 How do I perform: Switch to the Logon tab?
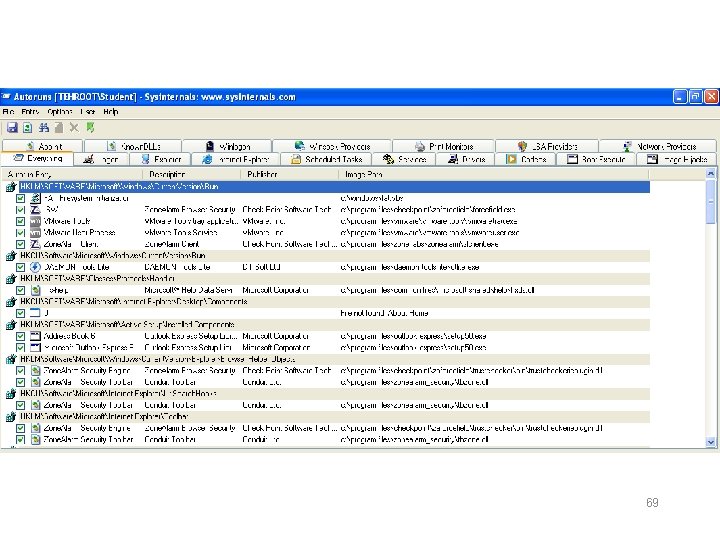click(x=101, y=159)
